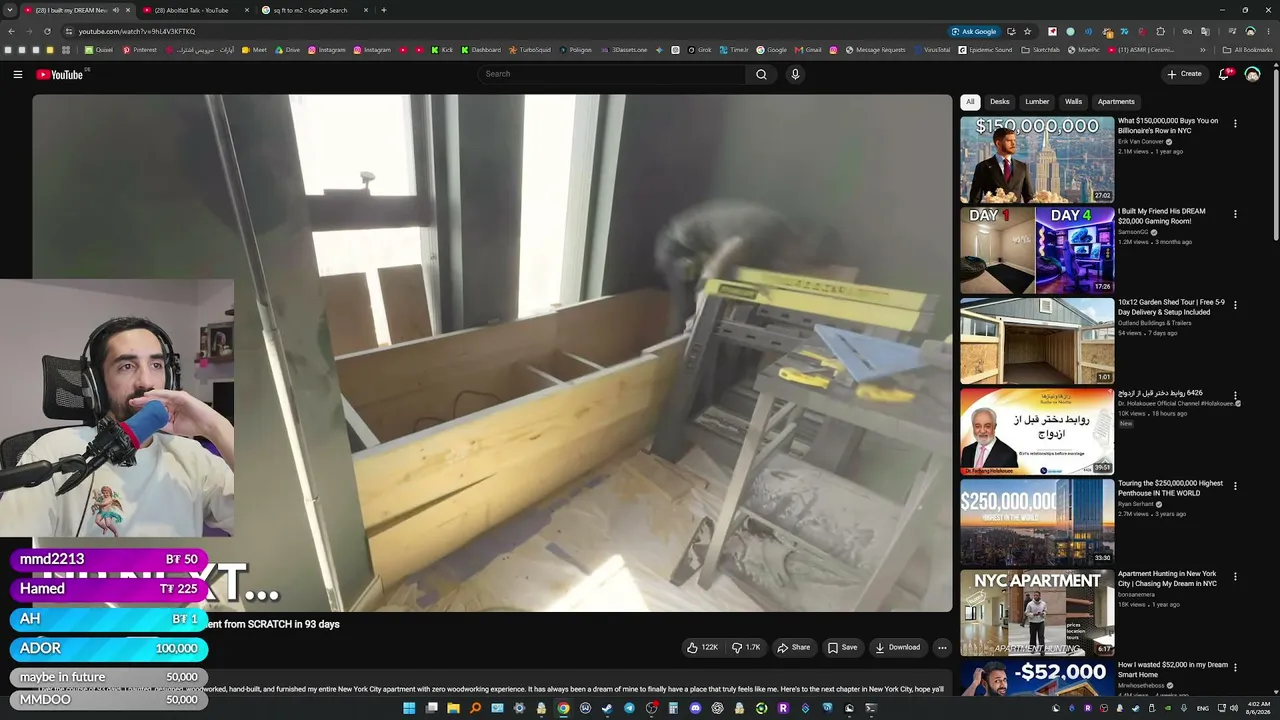
Task: Open the Windows Start menu
Action: point(409,708)
